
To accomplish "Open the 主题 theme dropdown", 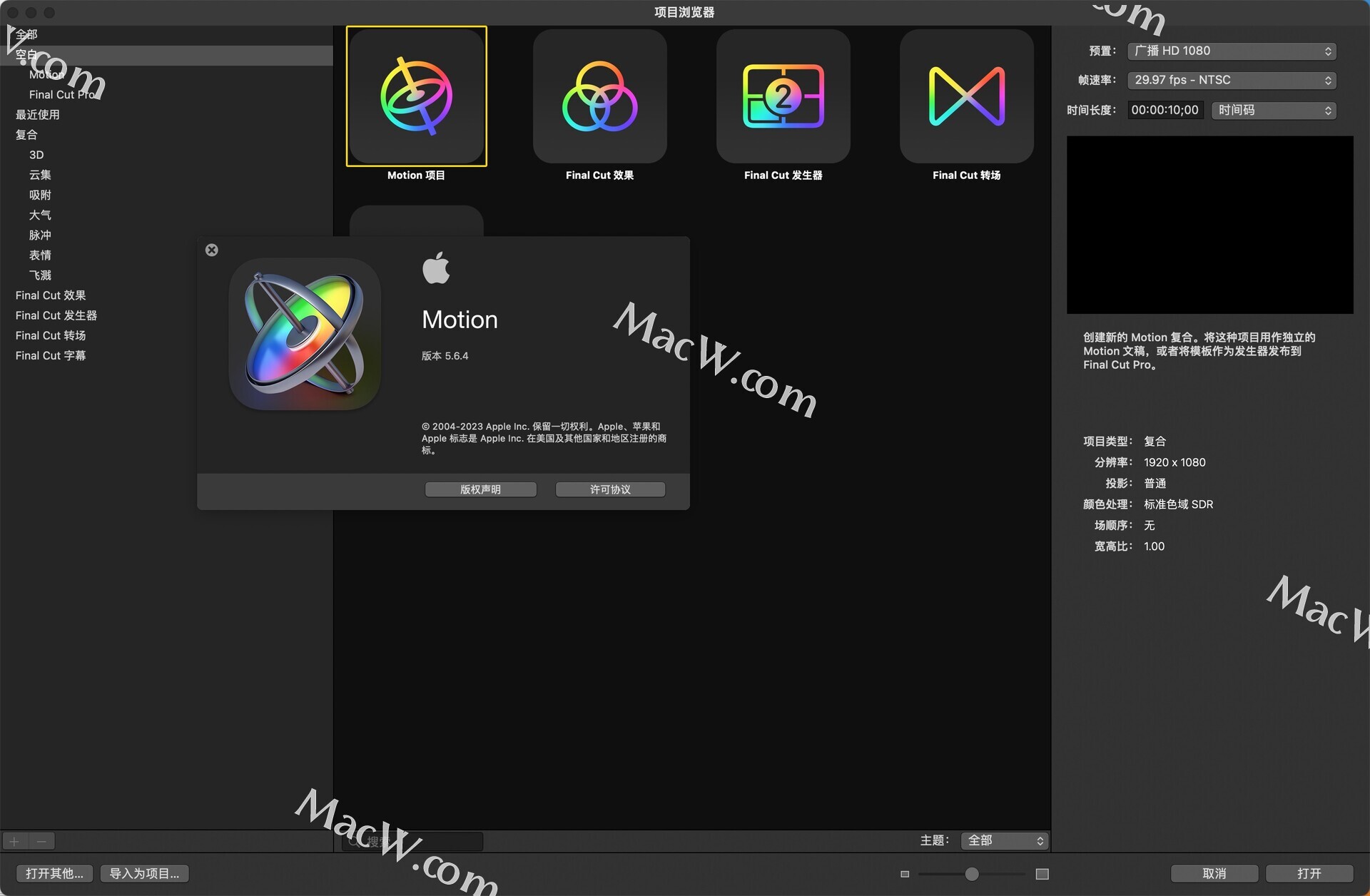I will (x=1005, y=840).
